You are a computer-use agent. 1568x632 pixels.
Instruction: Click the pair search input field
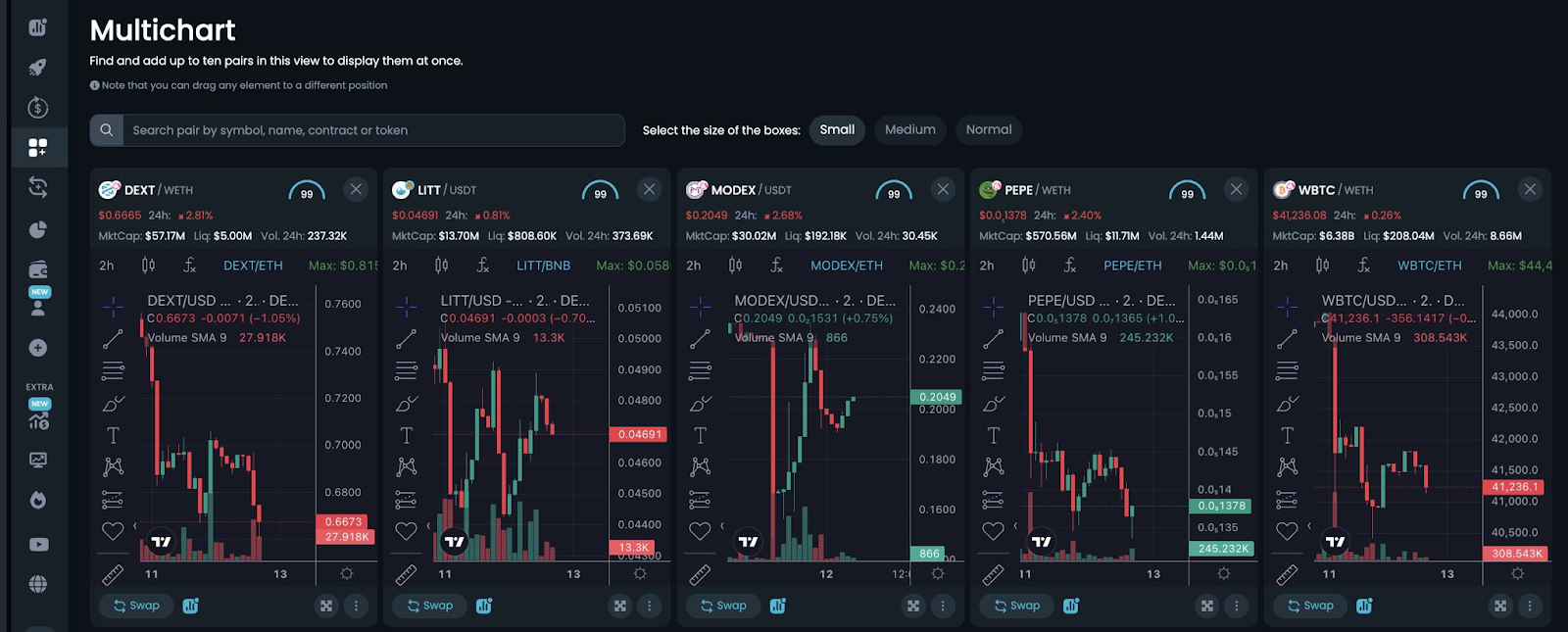[372, 130]
